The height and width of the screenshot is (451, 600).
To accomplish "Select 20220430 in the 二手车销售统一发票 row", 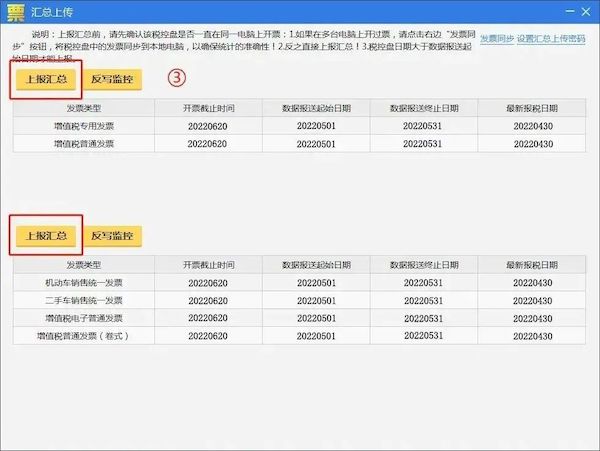I will pyautogui.click(x=533, y=301).
